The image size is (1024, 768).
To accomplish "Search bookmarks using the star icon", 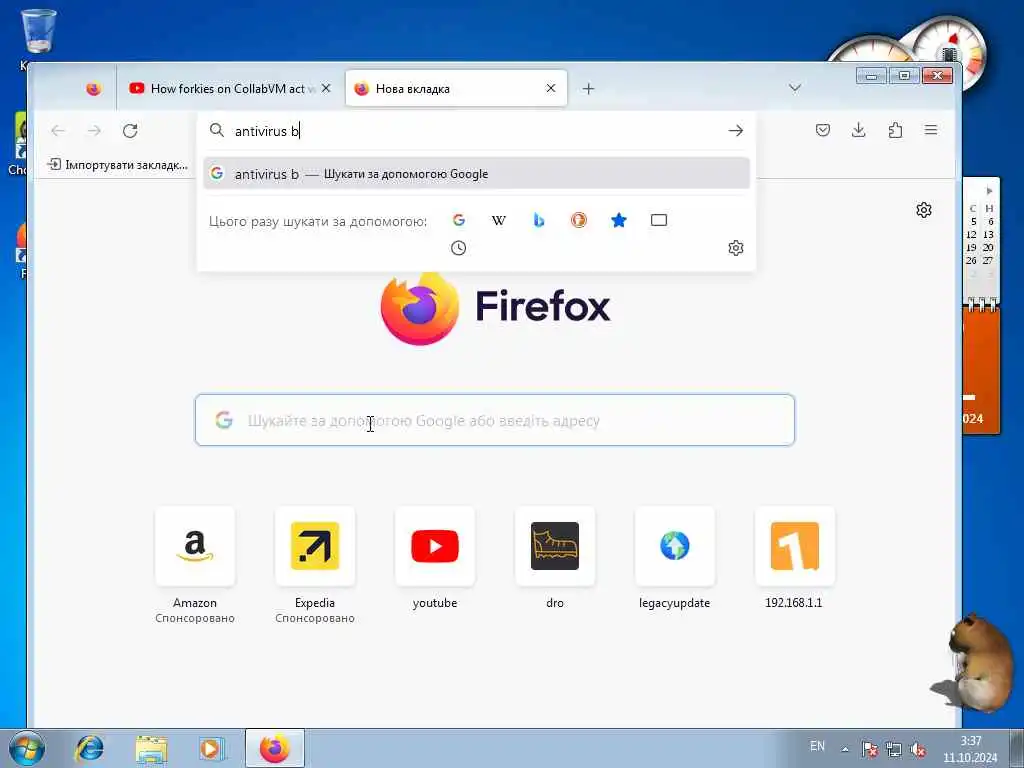I will (618, 220).
